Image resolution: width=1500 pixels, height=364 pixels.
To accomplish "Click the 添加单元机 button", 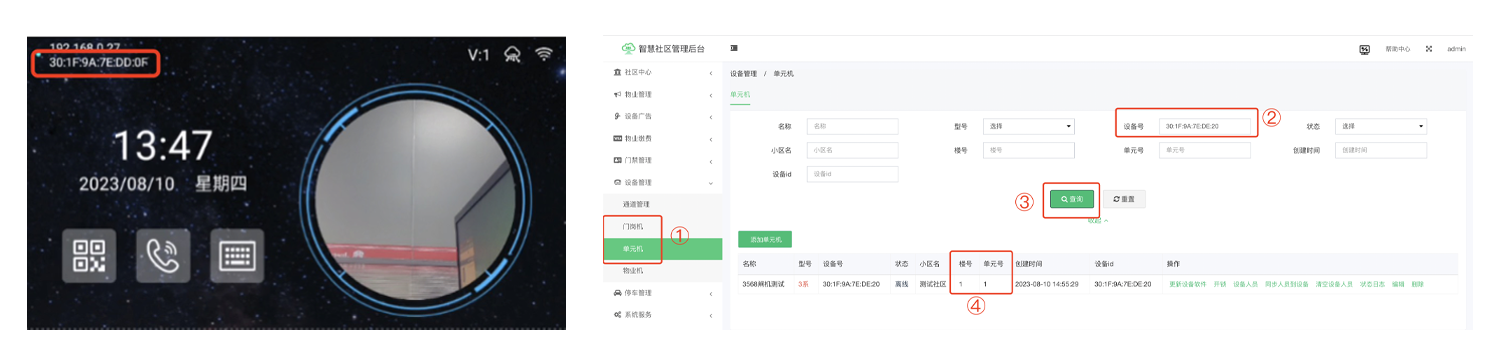I will coord(765,239).
